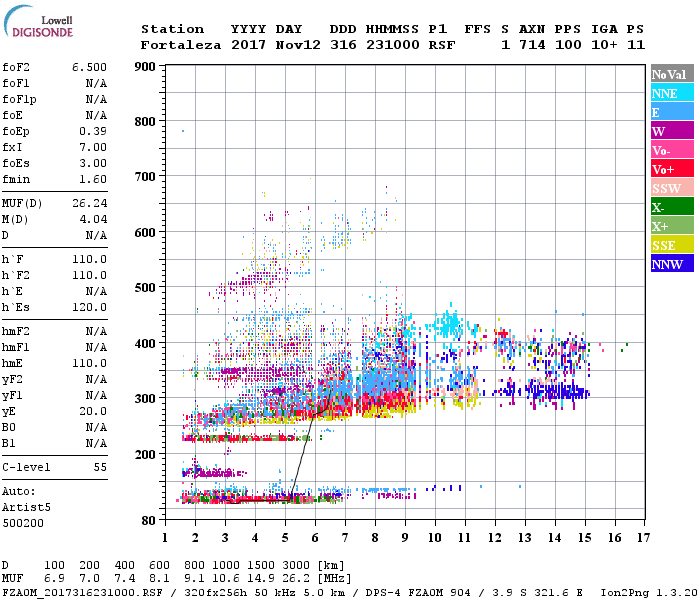This screenshot has height=600, width=700.
Task: Click the RSF program value
Action: (442, 45)
